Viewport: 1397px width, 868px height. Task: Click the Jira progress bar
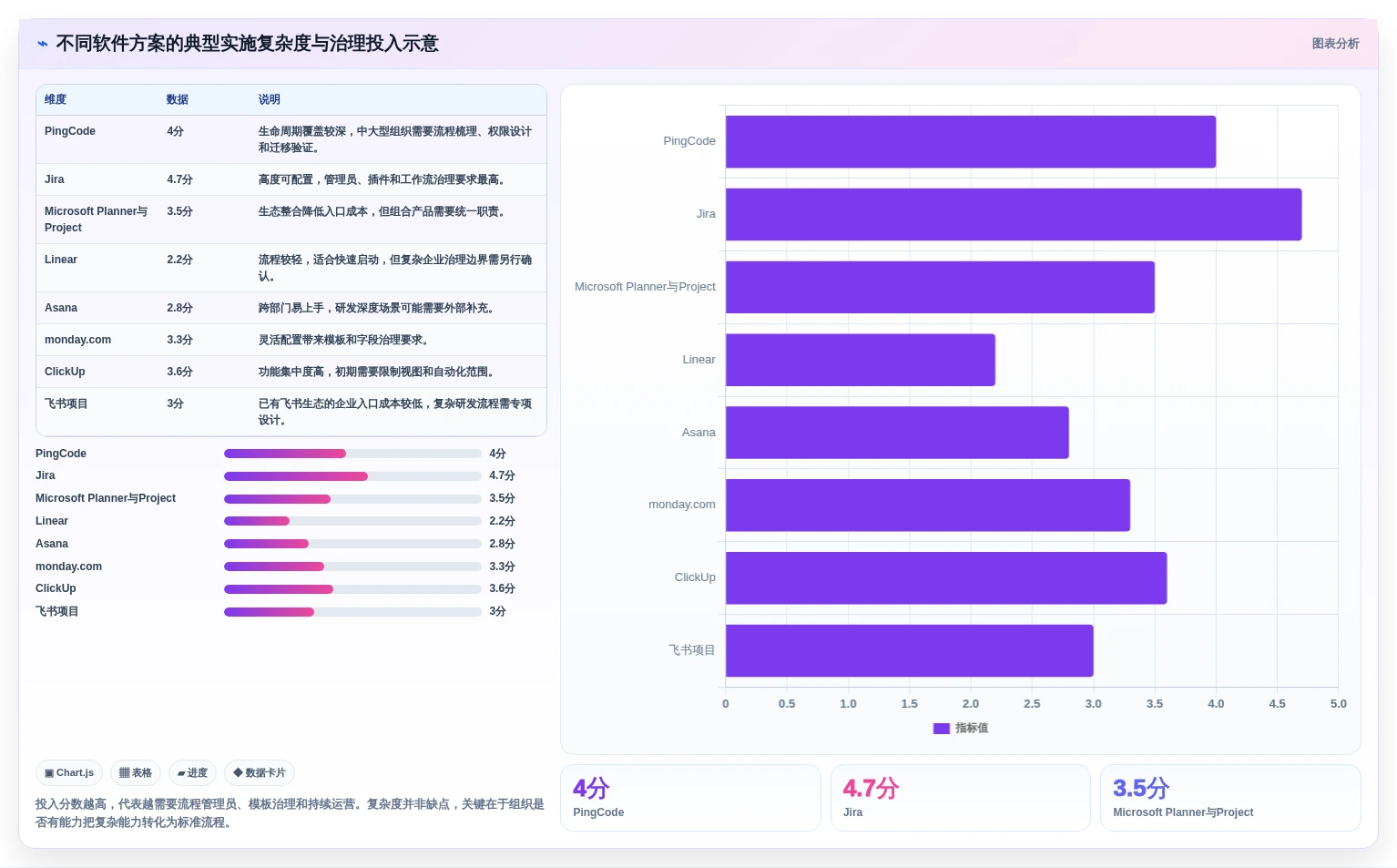tap(352, 475)
